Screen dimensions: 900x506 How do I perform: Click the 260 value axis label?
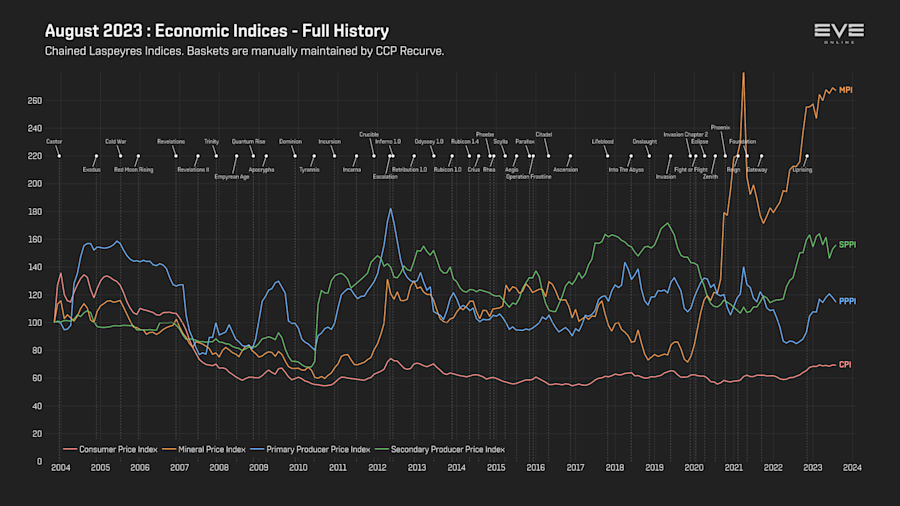point(34,101)
